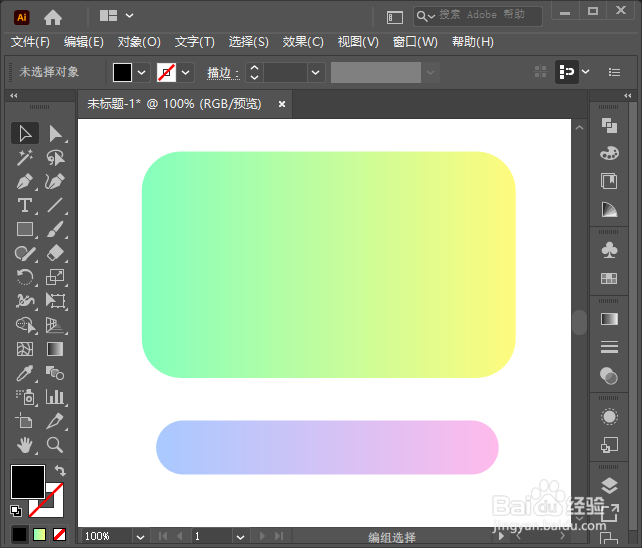Reset default fill and stroke

pos(16,511)
